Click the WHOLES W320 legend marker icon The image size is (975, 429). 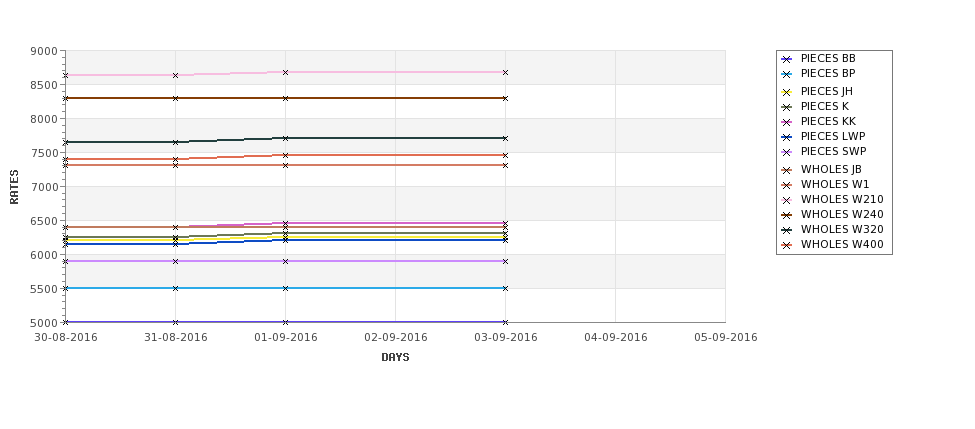click(787, 230)
